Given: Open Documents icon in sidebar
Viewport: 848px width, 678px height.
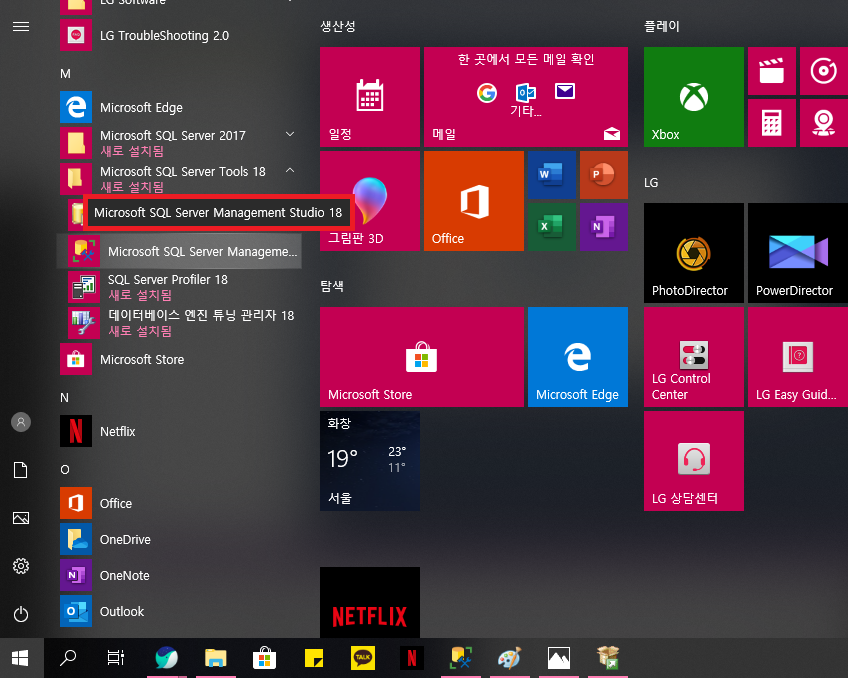Looking at the screenshot, I should tap(21, 470).
